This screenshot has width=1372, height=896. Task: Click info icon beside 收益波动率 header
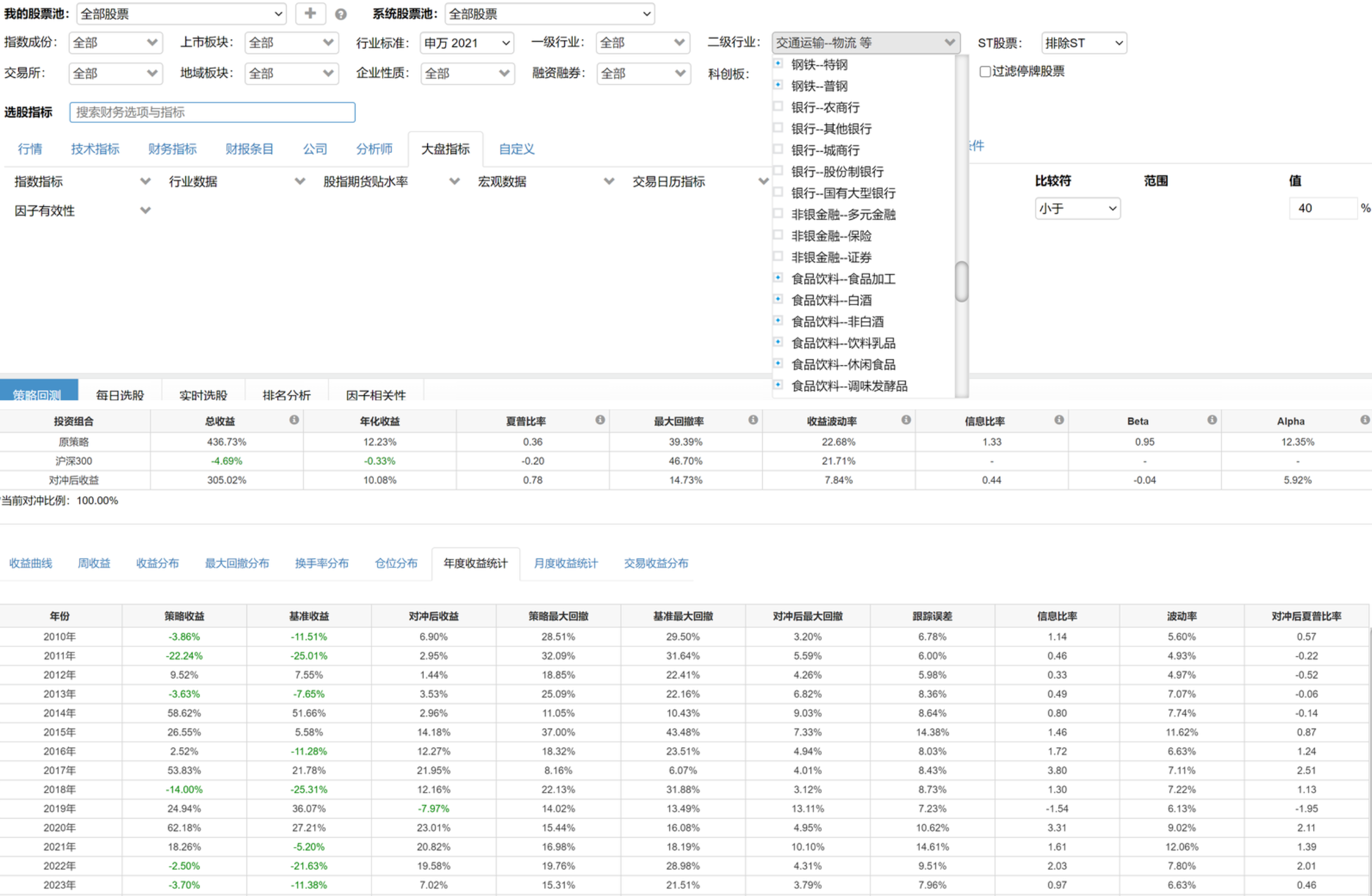[906, 419]
